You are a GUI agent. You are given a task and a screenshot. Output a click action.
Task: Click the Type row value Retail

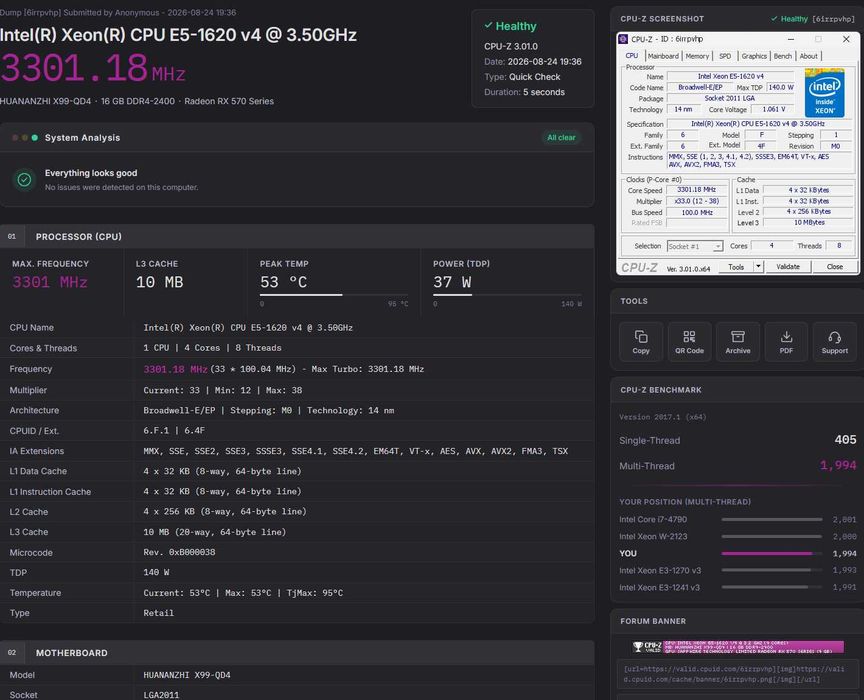[158, 613]
